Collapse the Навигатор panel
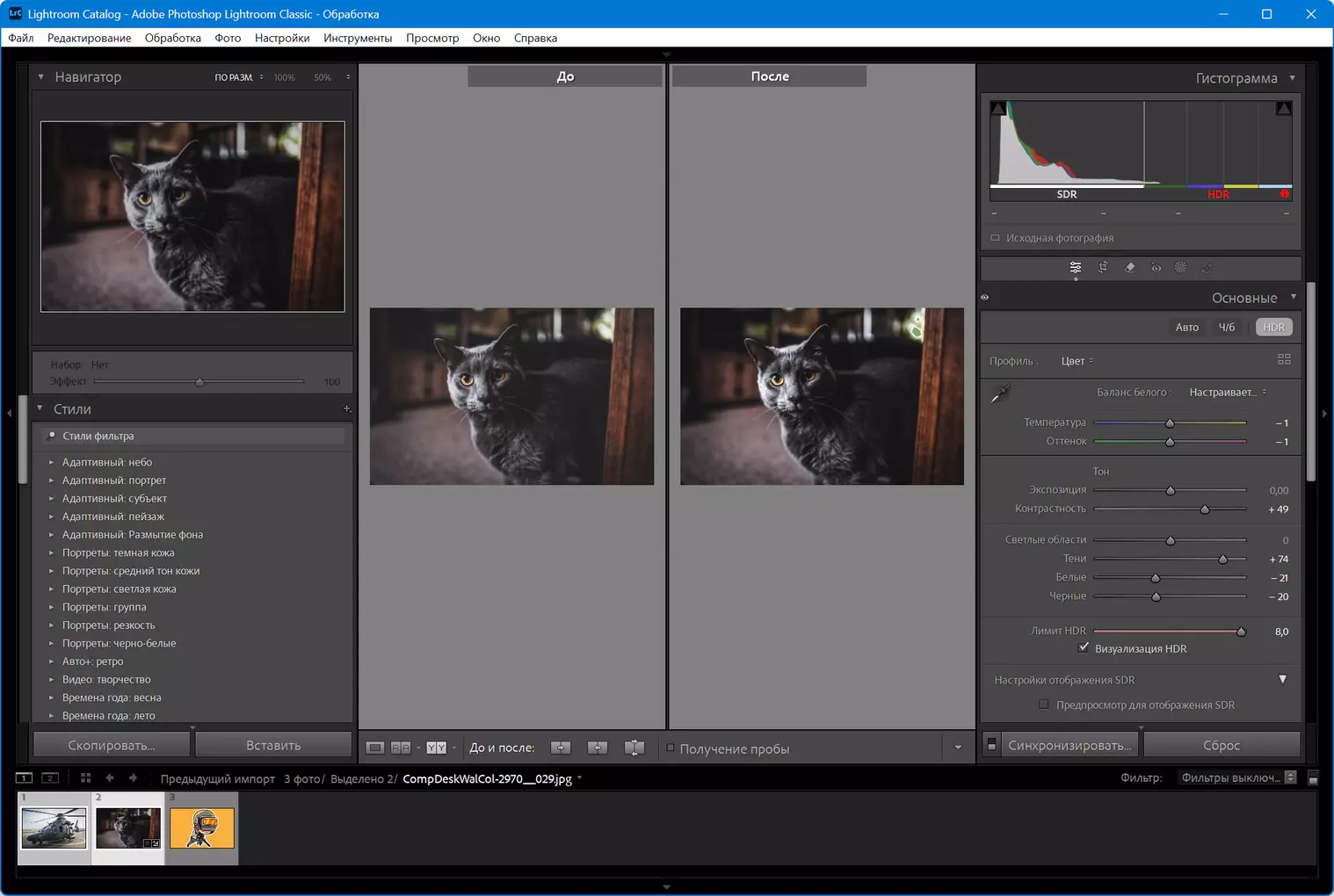 (40, 76)
